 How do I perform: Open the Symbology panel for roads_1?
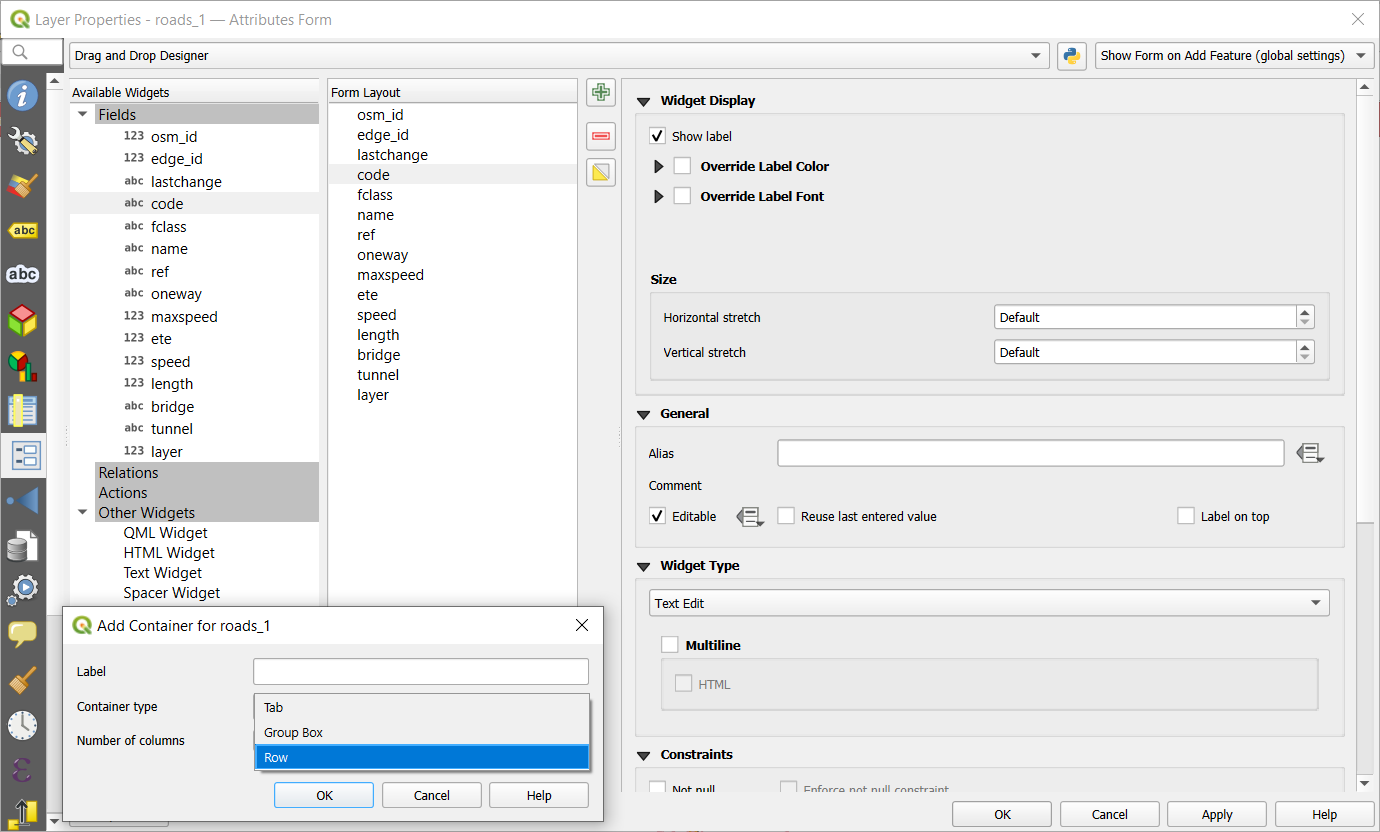[22, 186]
